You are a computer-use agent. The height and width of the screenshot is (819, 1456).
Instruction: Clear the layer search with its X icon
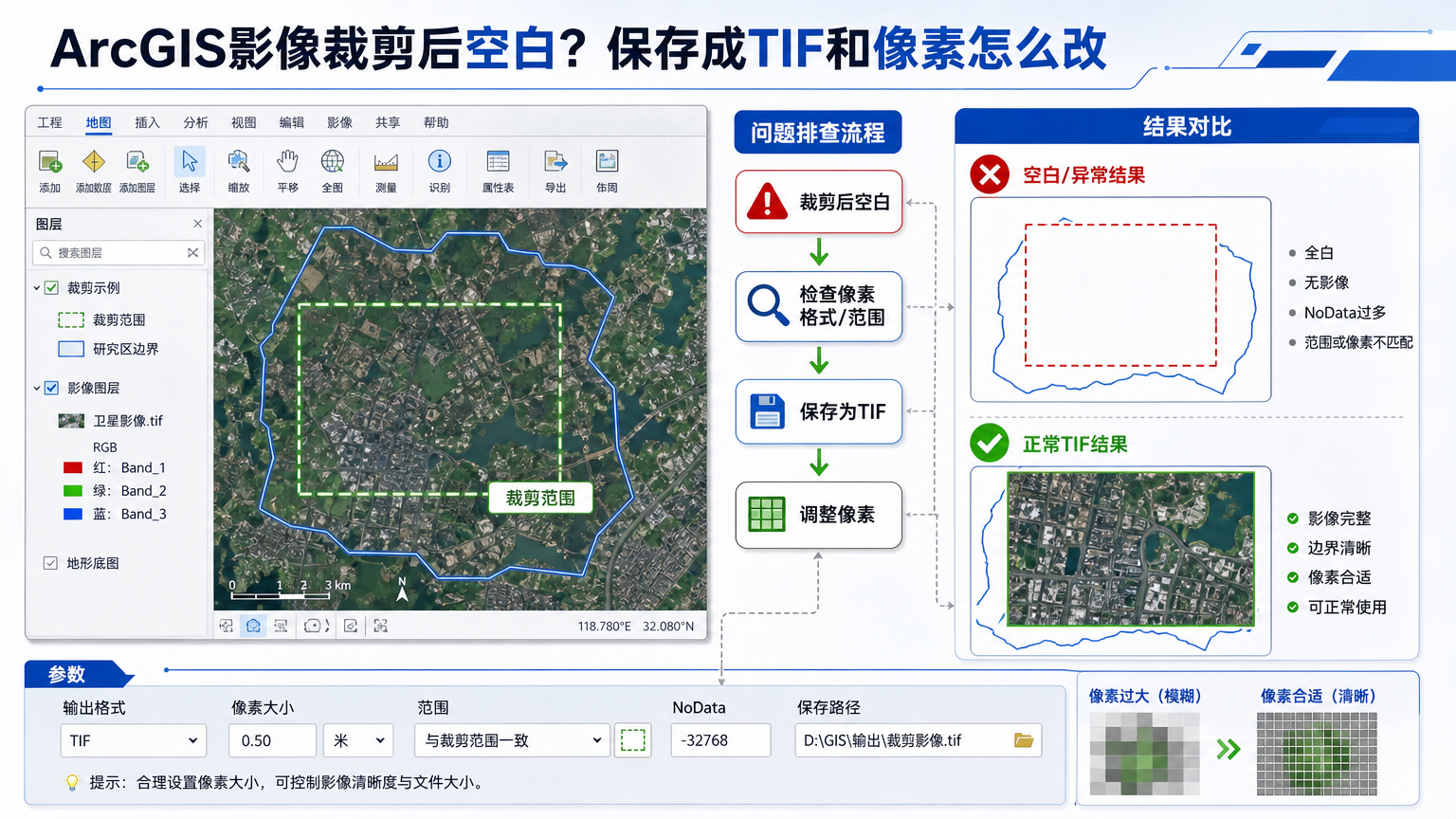192,252
